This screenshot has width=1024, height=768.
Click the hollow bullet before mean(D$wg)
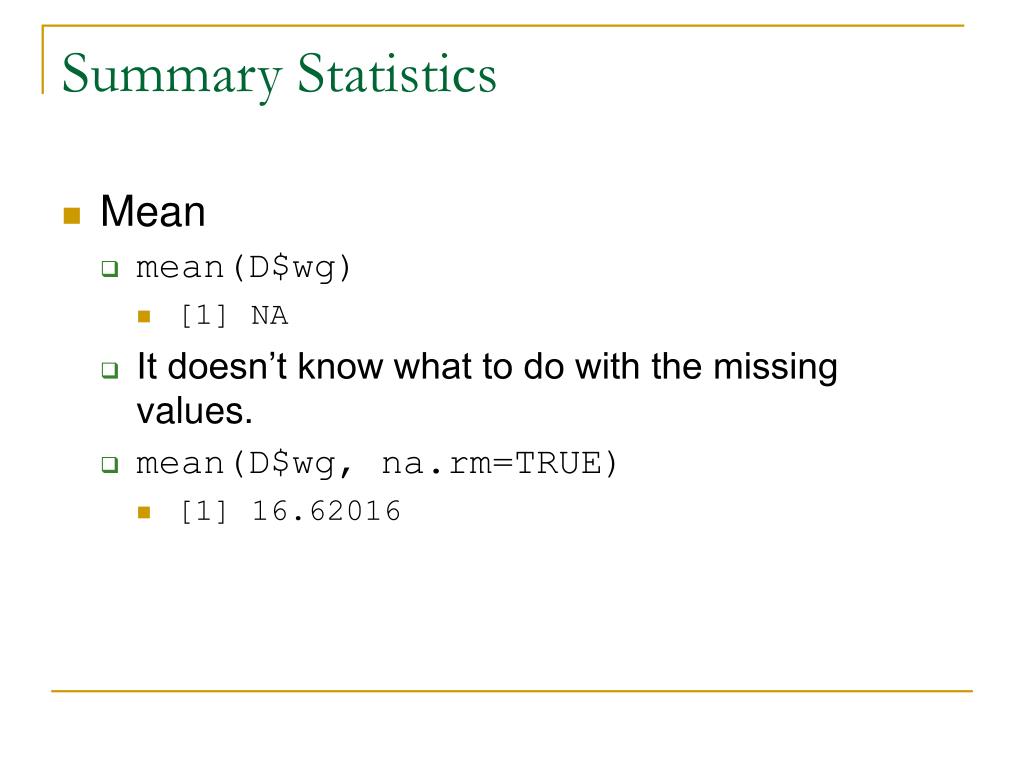(110, 268)
